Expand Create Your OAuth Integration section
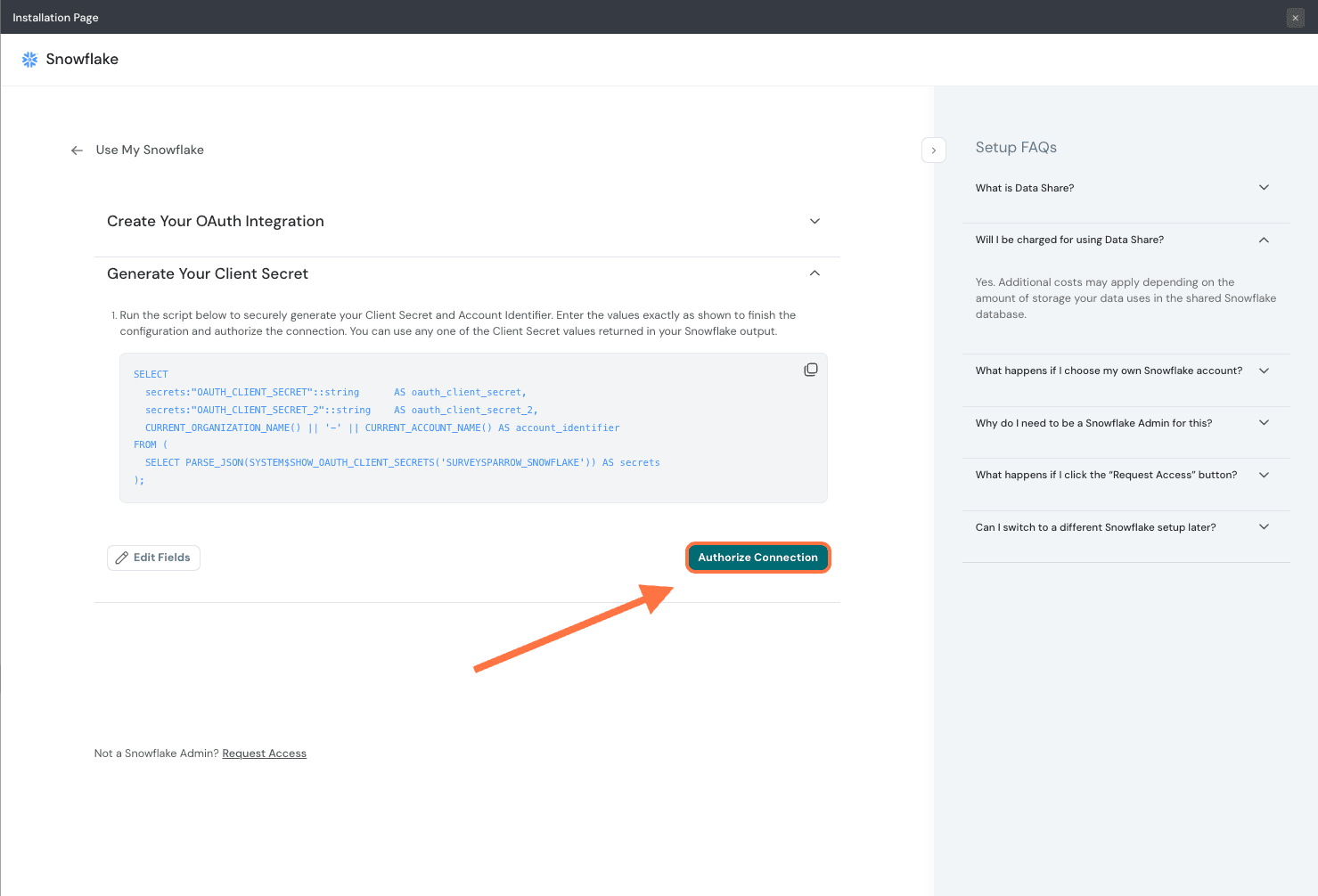The image size is (1318, 896). point(814,222)
